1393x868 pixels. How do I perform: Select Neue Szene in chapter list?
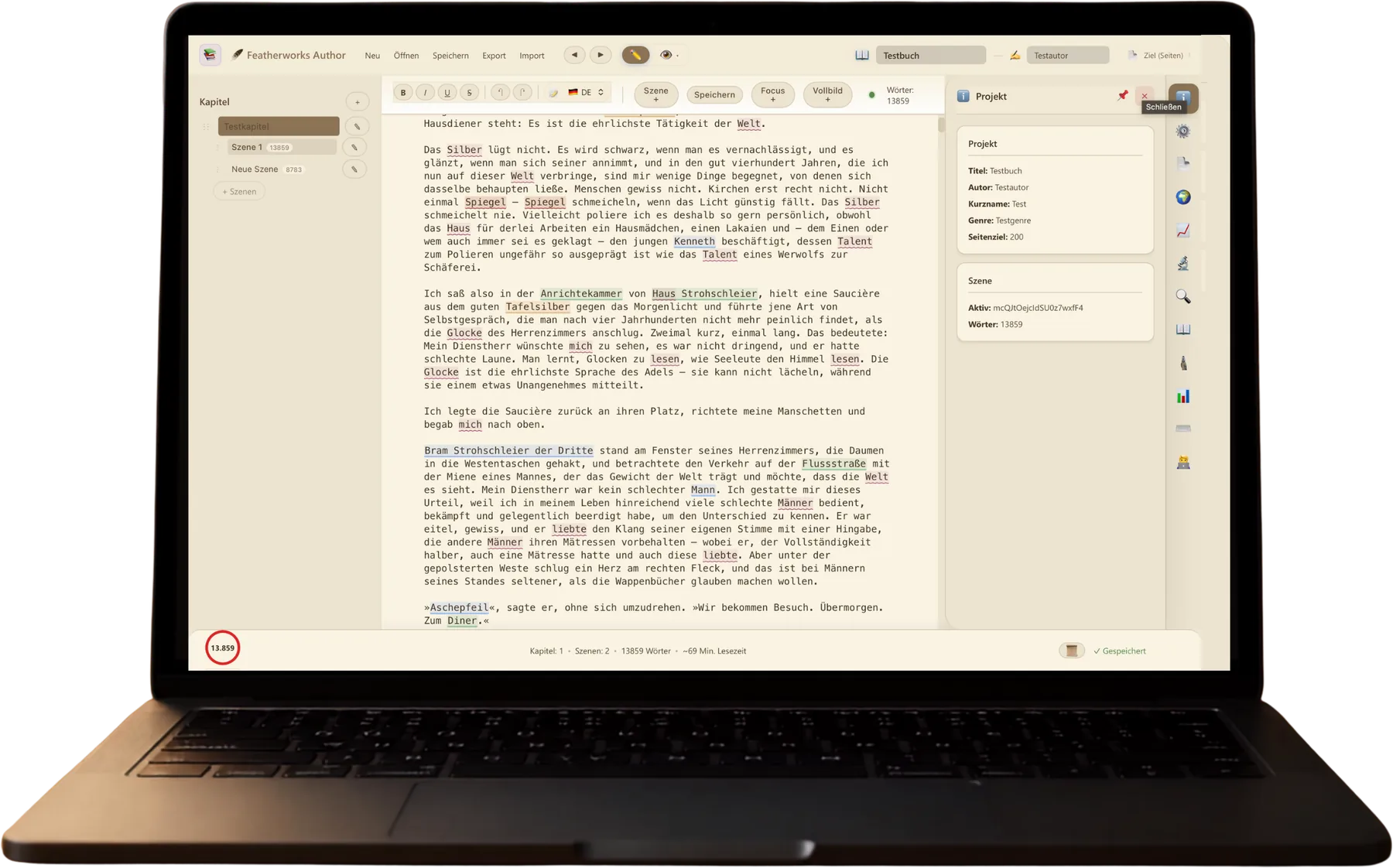tap(282, 169)
